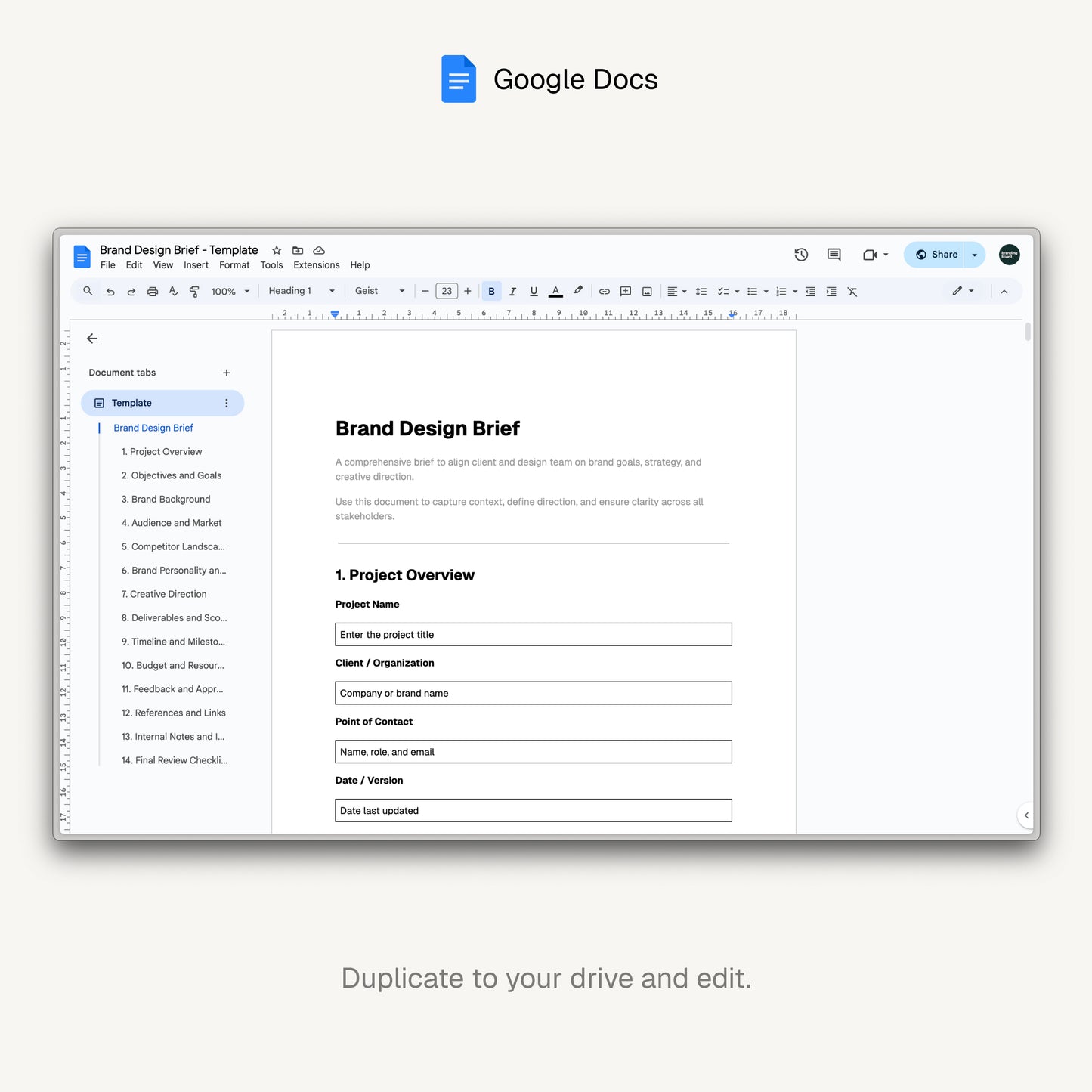Click the print icon in toolbar

pos(153,292)
